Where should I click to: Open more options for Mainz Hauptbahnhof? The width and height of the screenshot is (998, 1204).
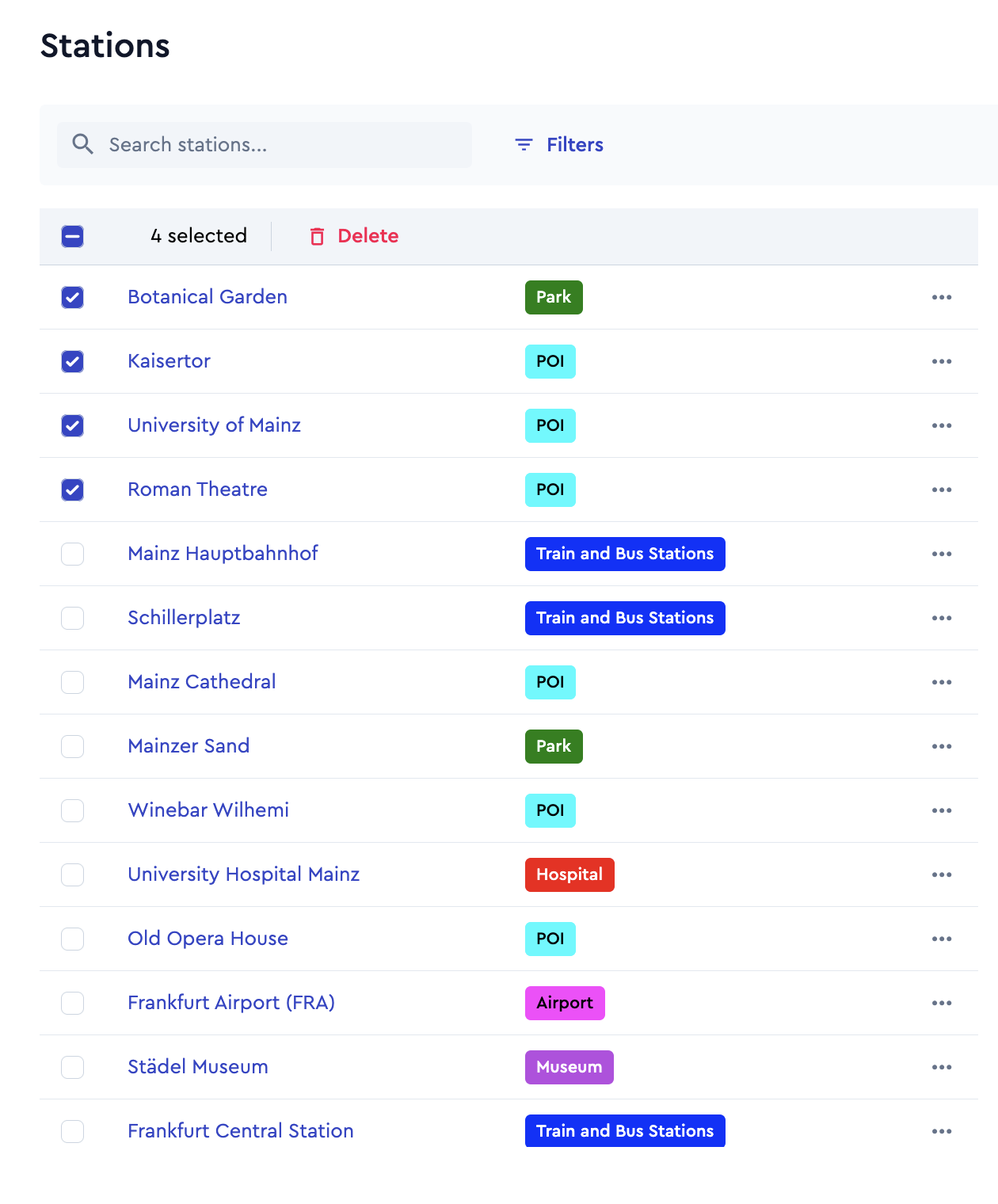coord(942,554)
